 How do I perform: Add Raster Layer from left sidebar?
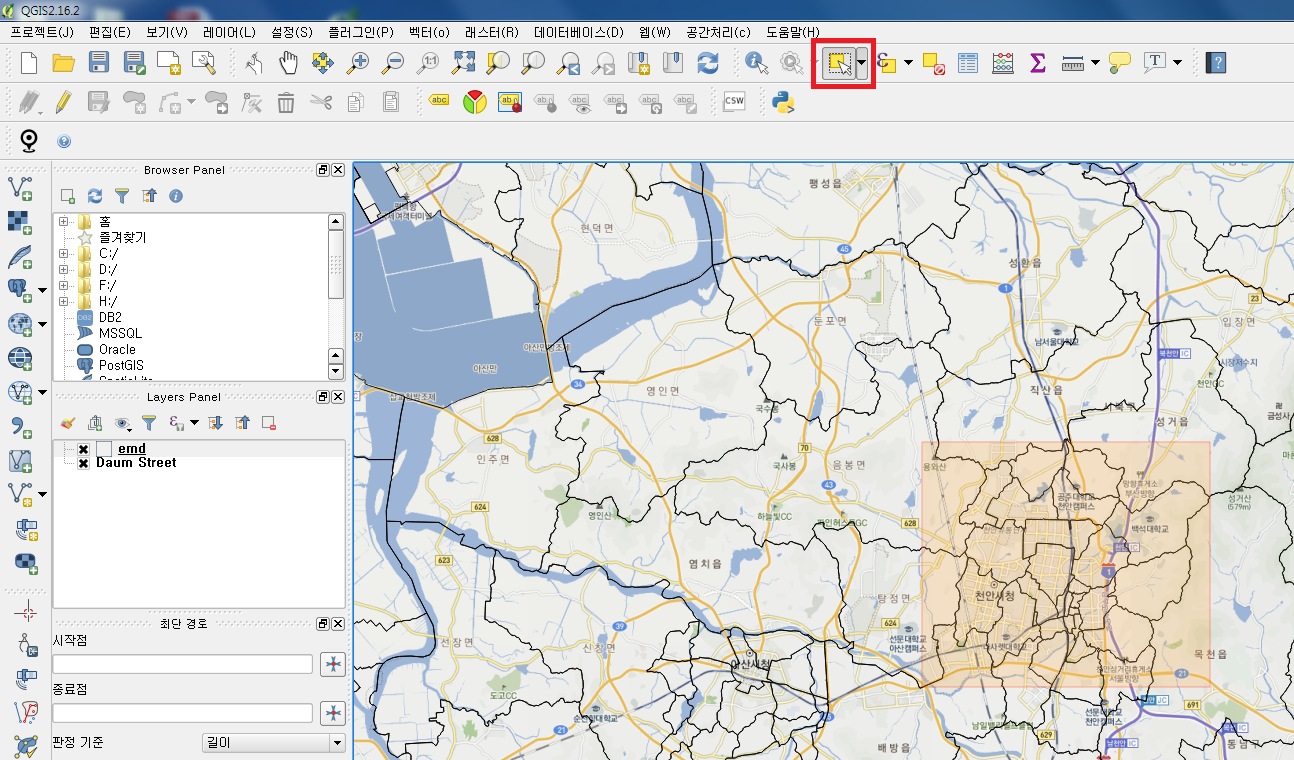point(20,221)
